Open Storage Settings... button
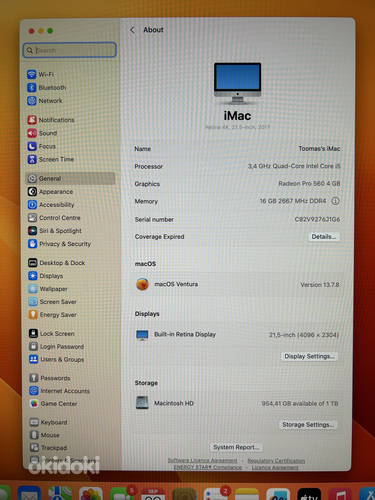 (308, 424)
